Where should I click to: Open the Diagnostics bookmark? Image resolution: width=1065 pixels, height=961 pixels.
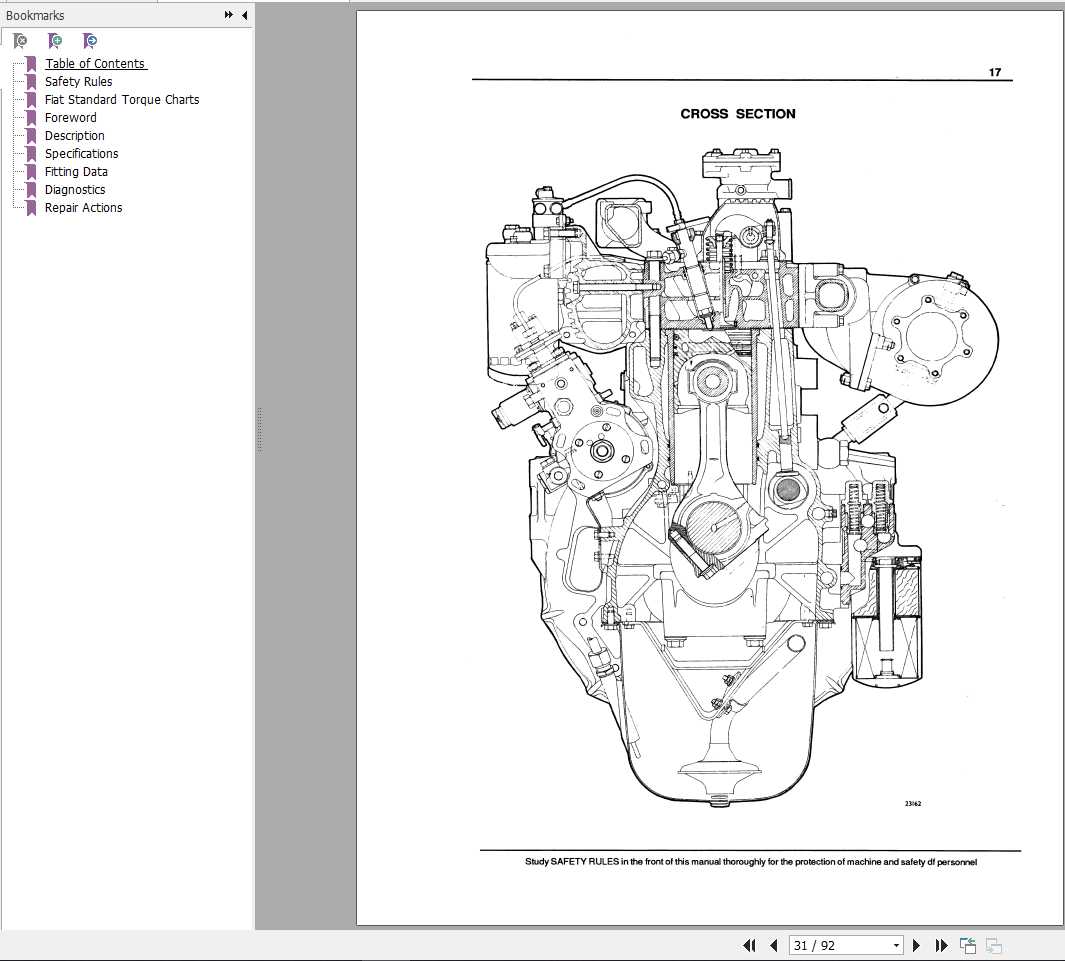[75, 189]
